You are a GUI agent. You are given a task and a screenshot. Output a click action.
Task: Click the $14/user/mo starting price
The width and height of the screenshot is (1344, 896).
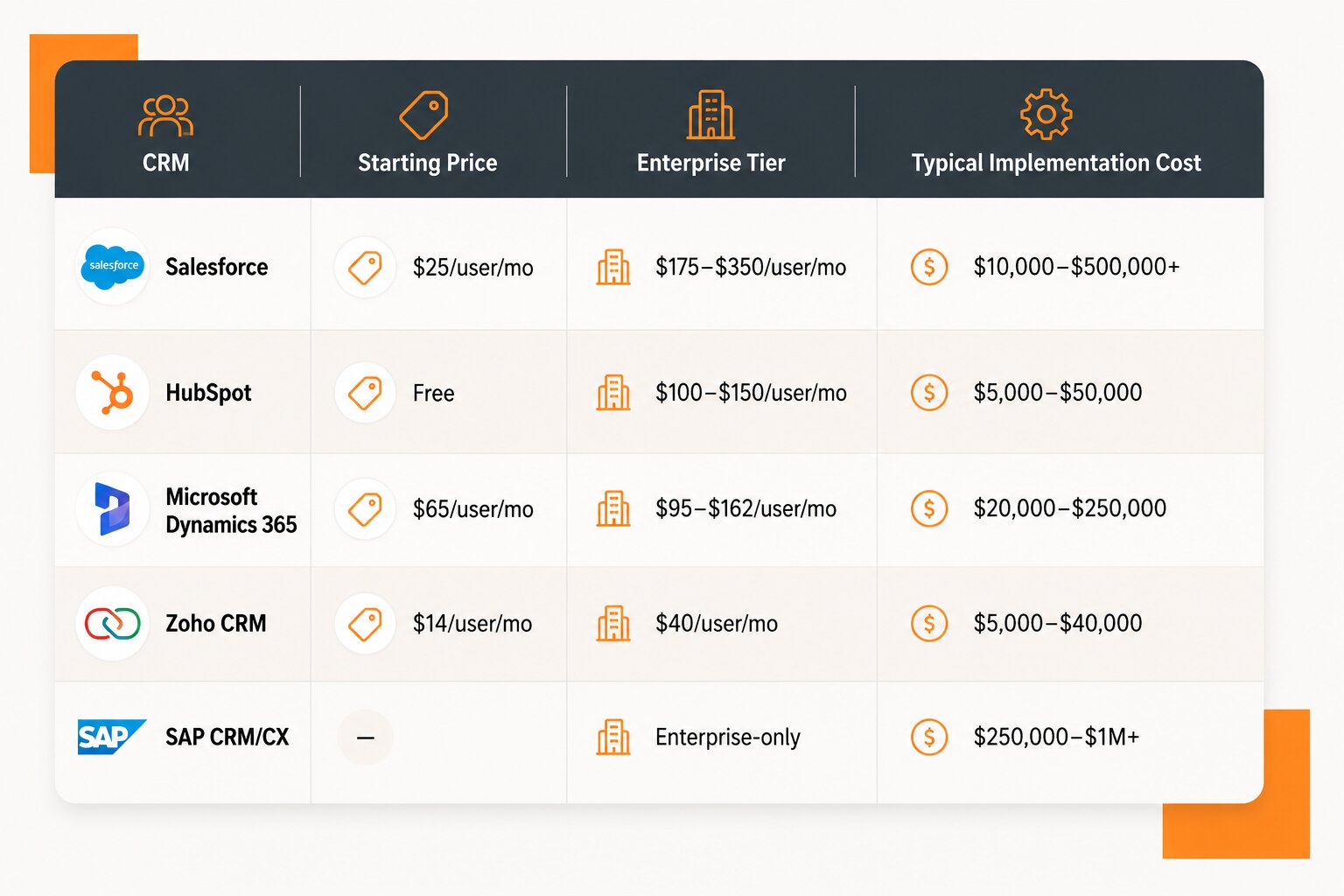(x=472, y=624)
